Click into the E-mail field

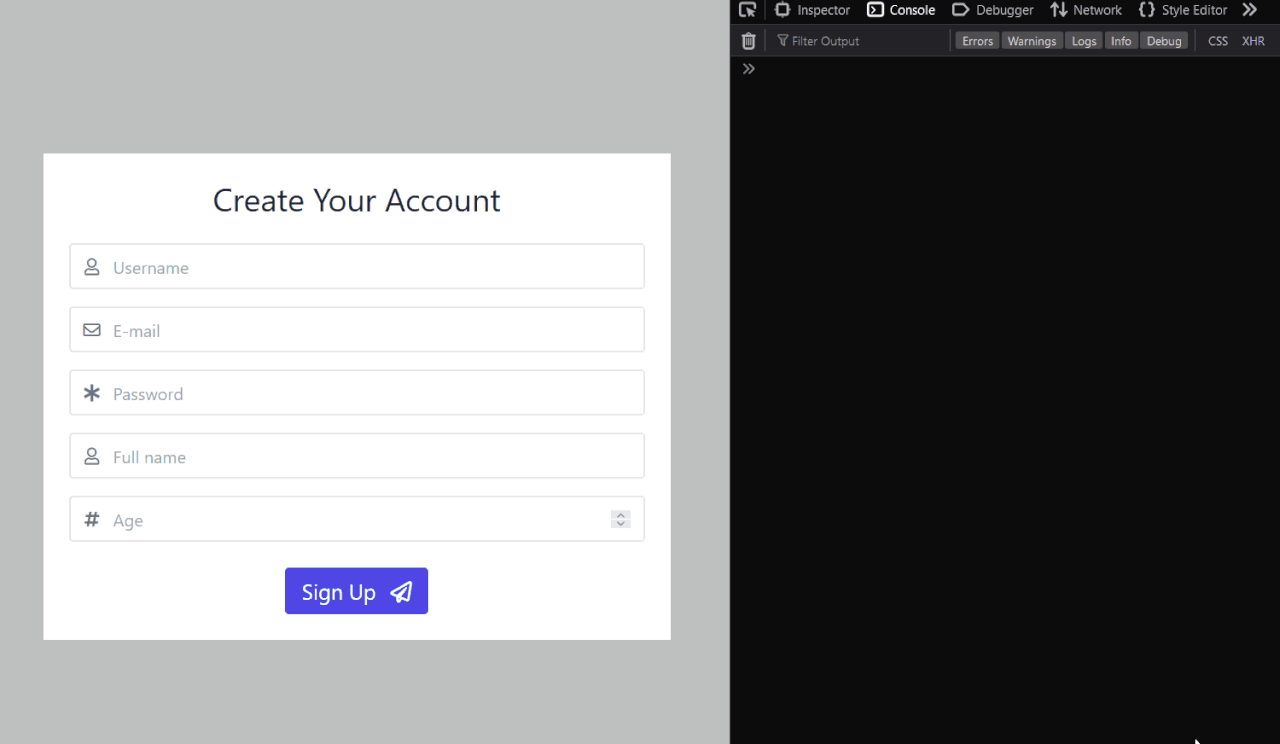coord(357,330)
